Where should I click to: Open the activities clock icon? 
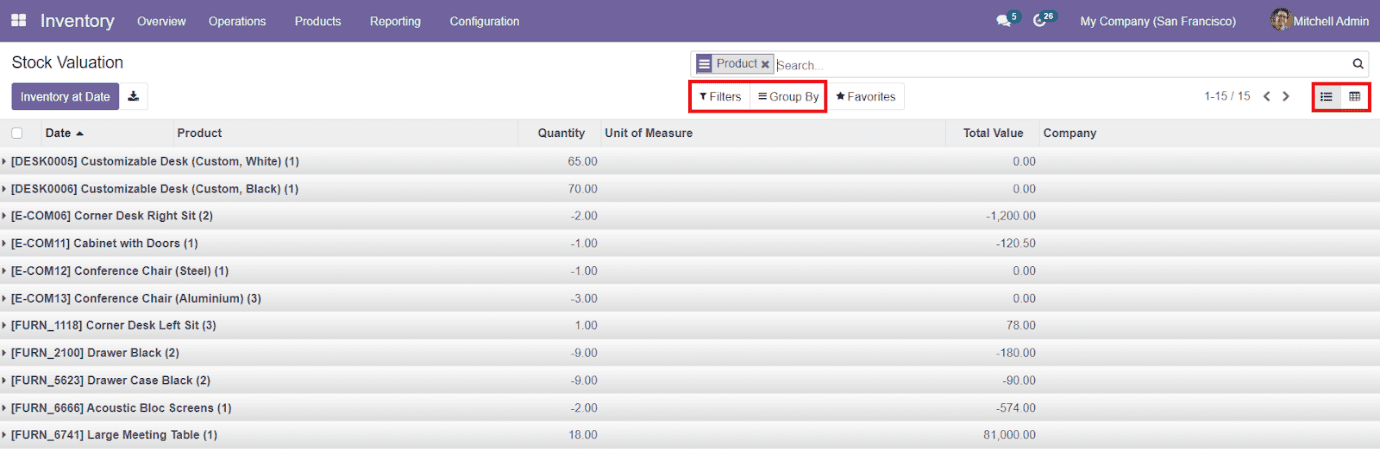(x=1040, y=21)
